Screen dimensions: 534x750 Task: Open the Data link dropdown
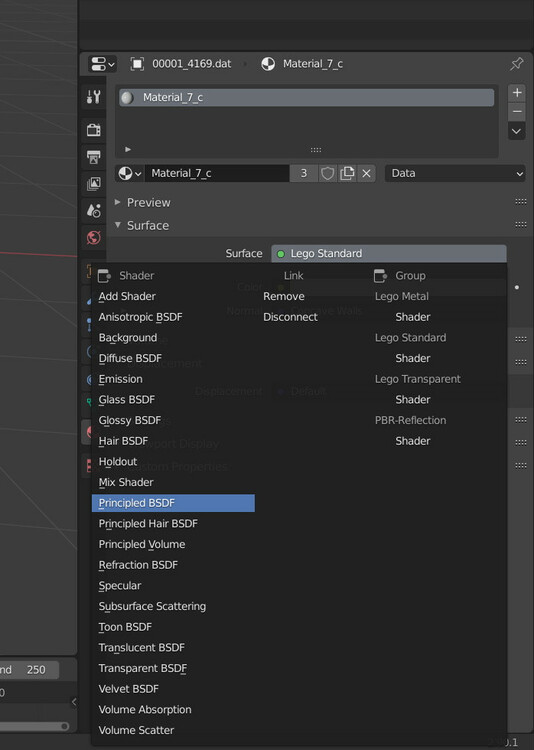click(455, 173)
